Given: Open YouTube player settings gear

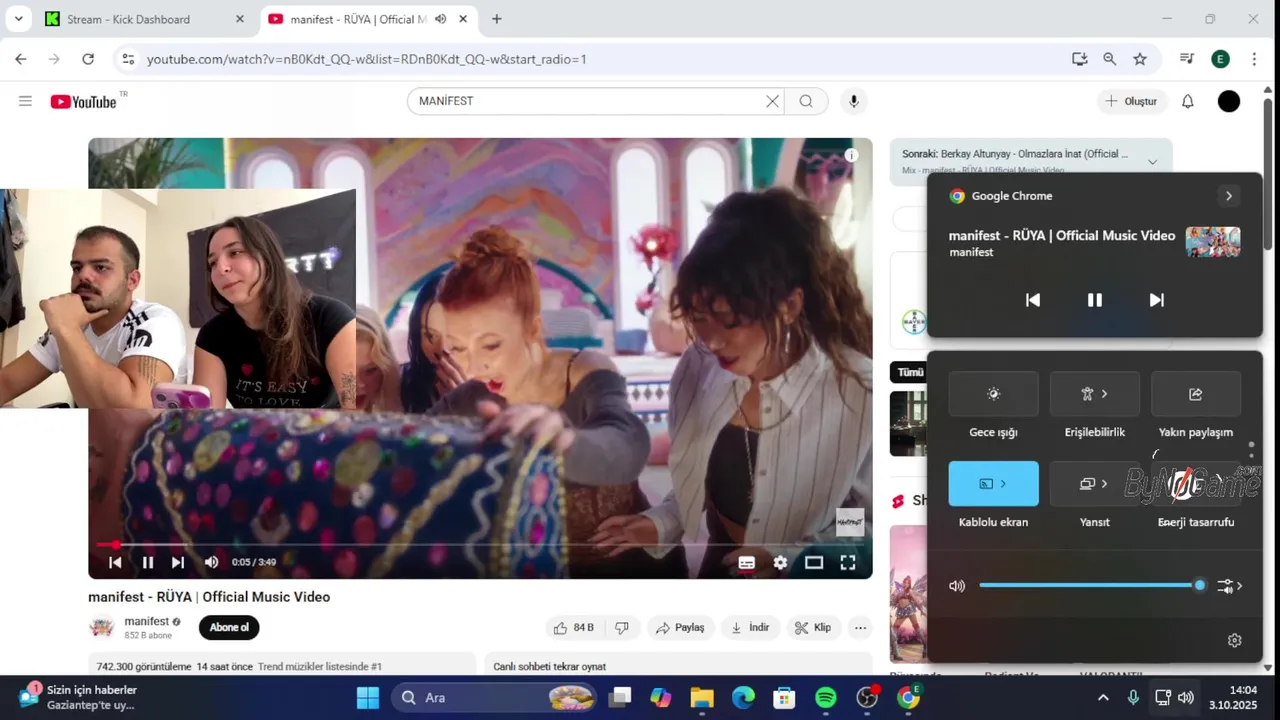Looking at the screenshot, I should pos(780,562).
